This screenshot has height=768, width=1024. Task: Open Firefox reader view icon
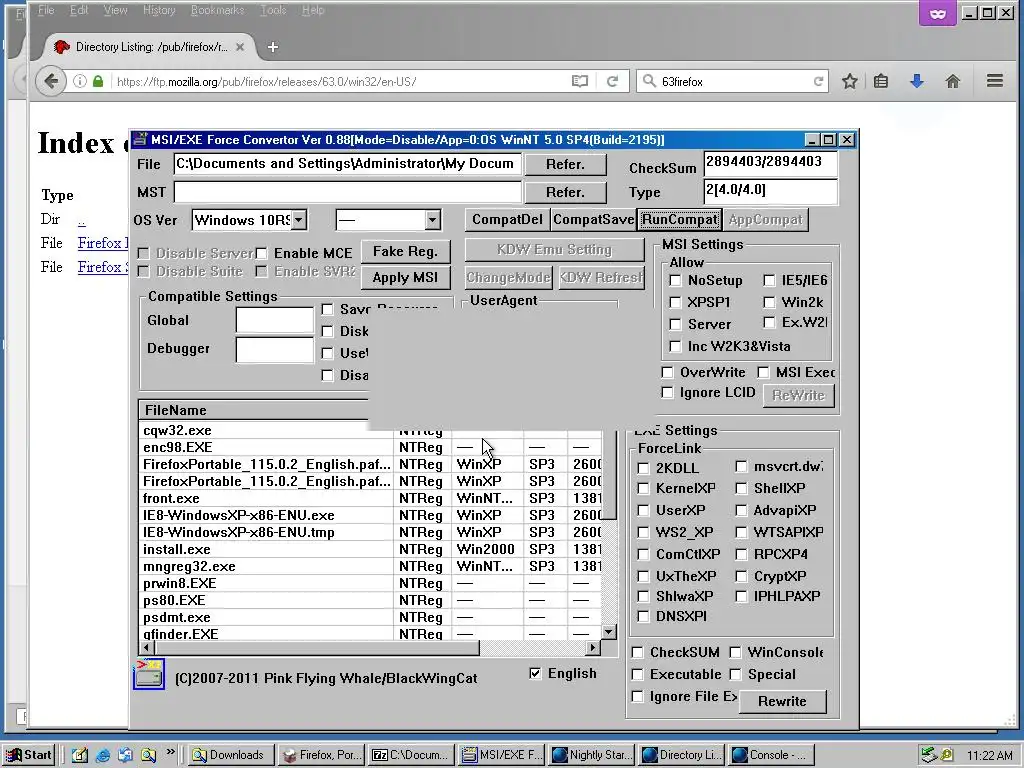[579, 81]
